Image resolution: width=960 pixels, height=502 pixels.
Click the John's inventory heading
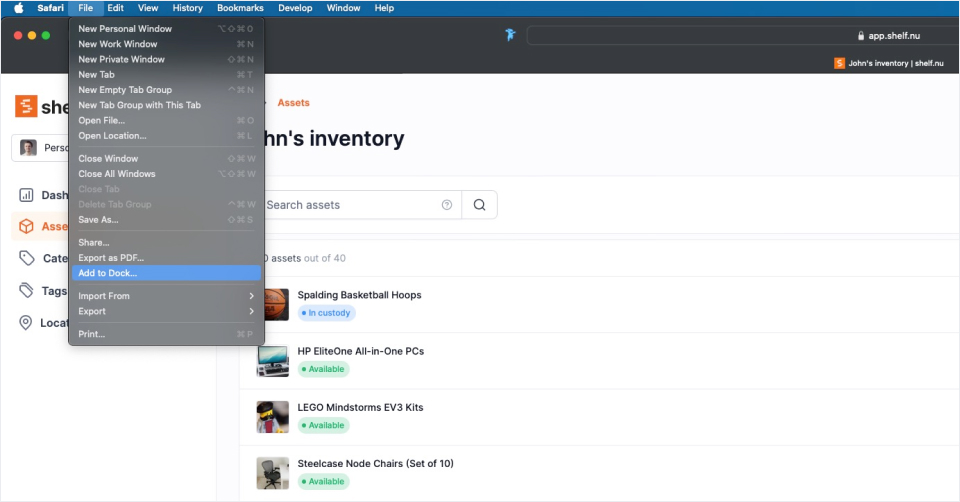(x=334, y=139)
